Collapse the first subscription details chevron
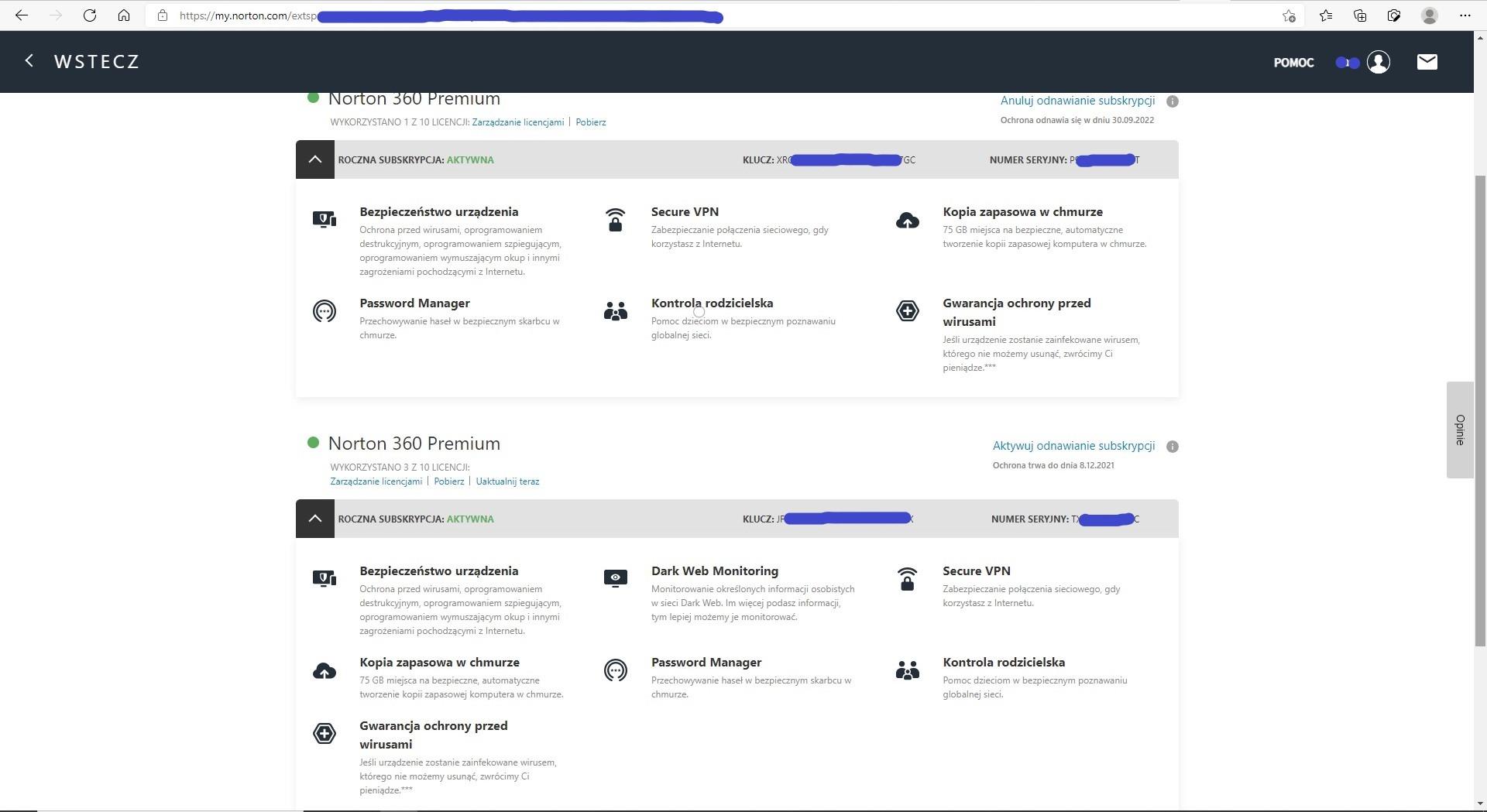This screenshot has width=1487, height=812. point(315,159)
